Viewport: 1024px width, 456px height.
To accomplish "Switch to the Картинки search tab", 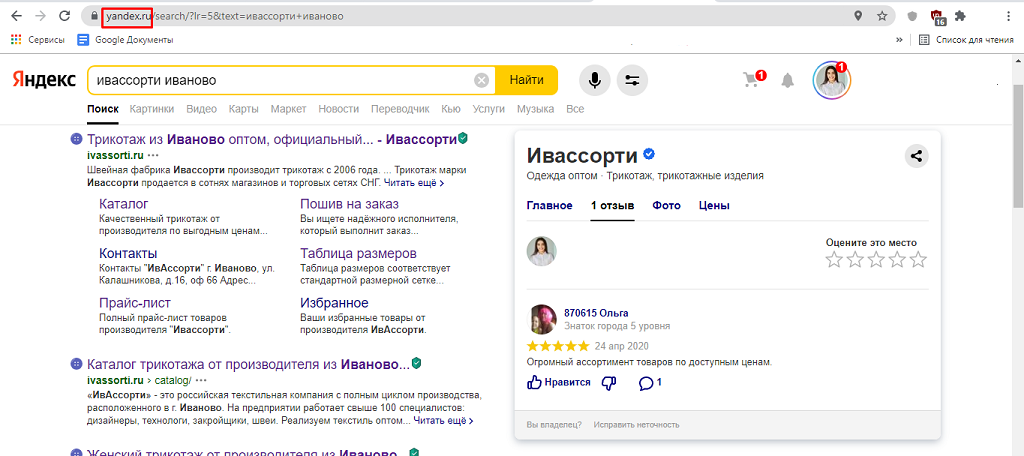I will coord(151,108).
